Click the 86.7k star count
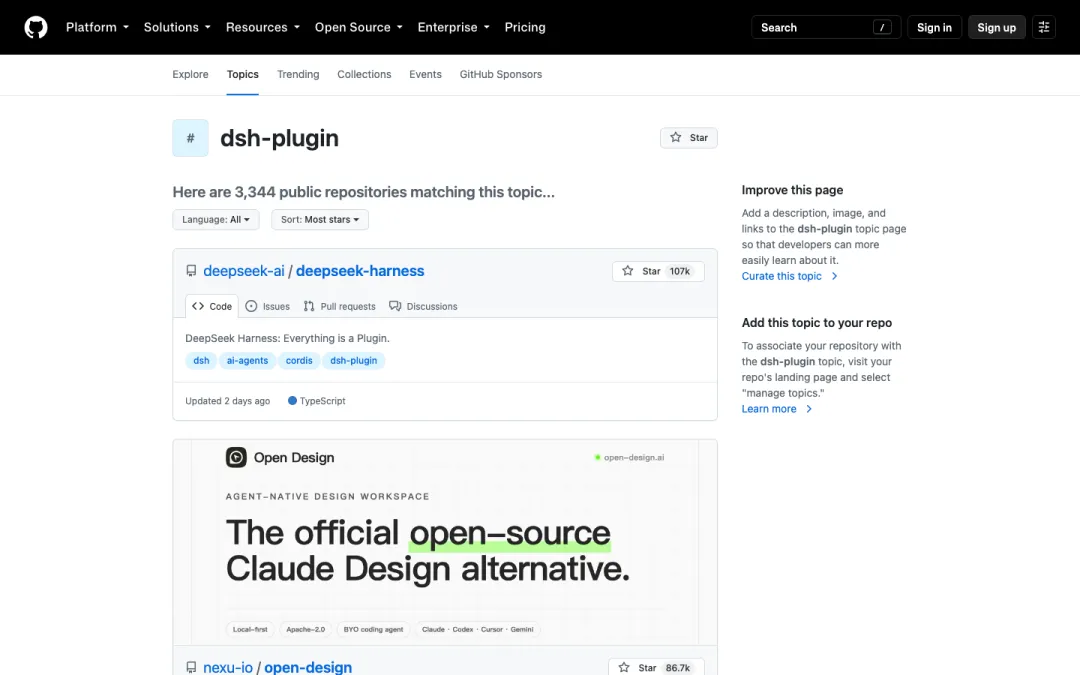This screenshot has width=1080, height=675. [678, 668]
